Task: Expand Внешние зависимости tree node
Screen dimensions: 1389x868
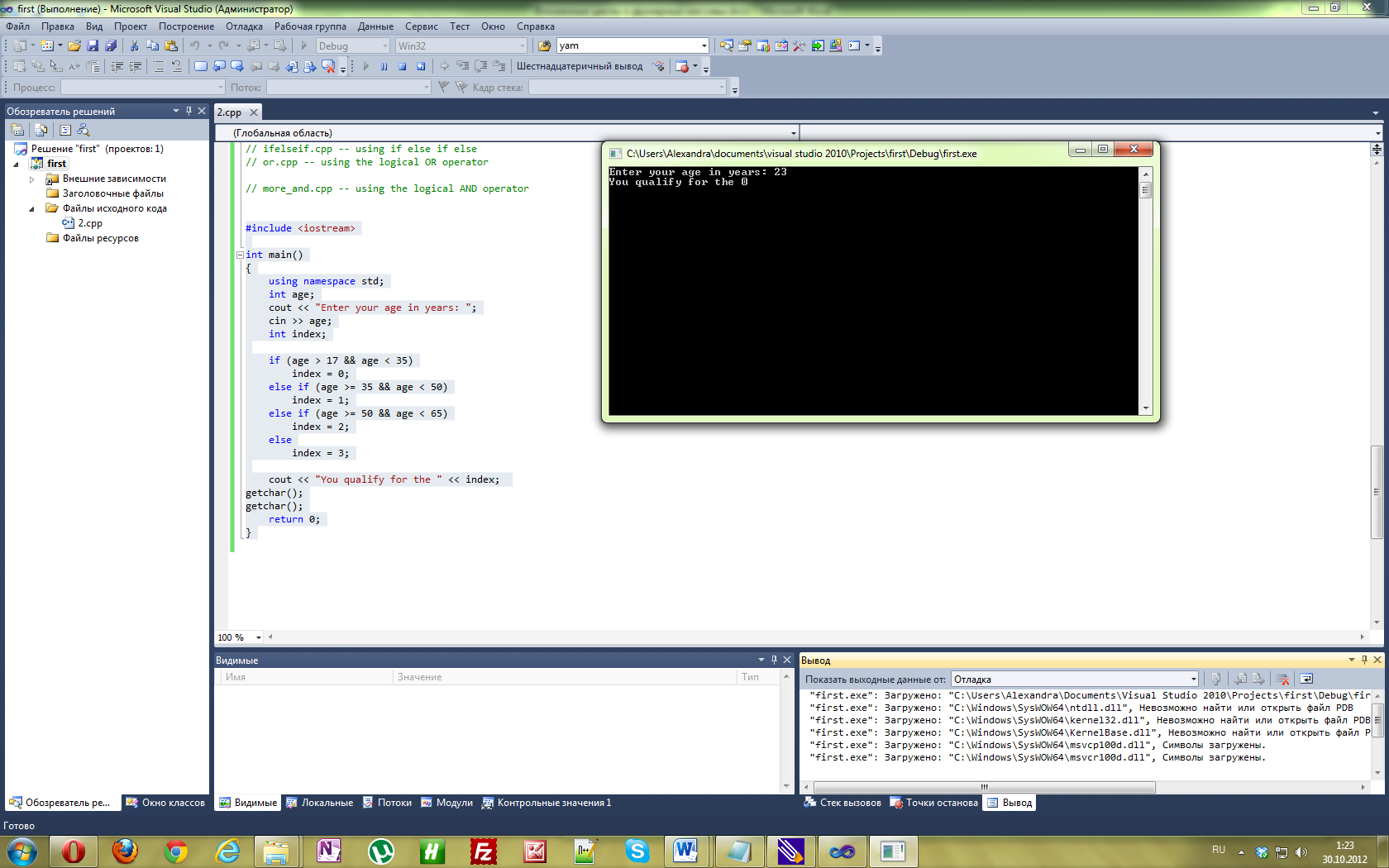Action: 32,179
